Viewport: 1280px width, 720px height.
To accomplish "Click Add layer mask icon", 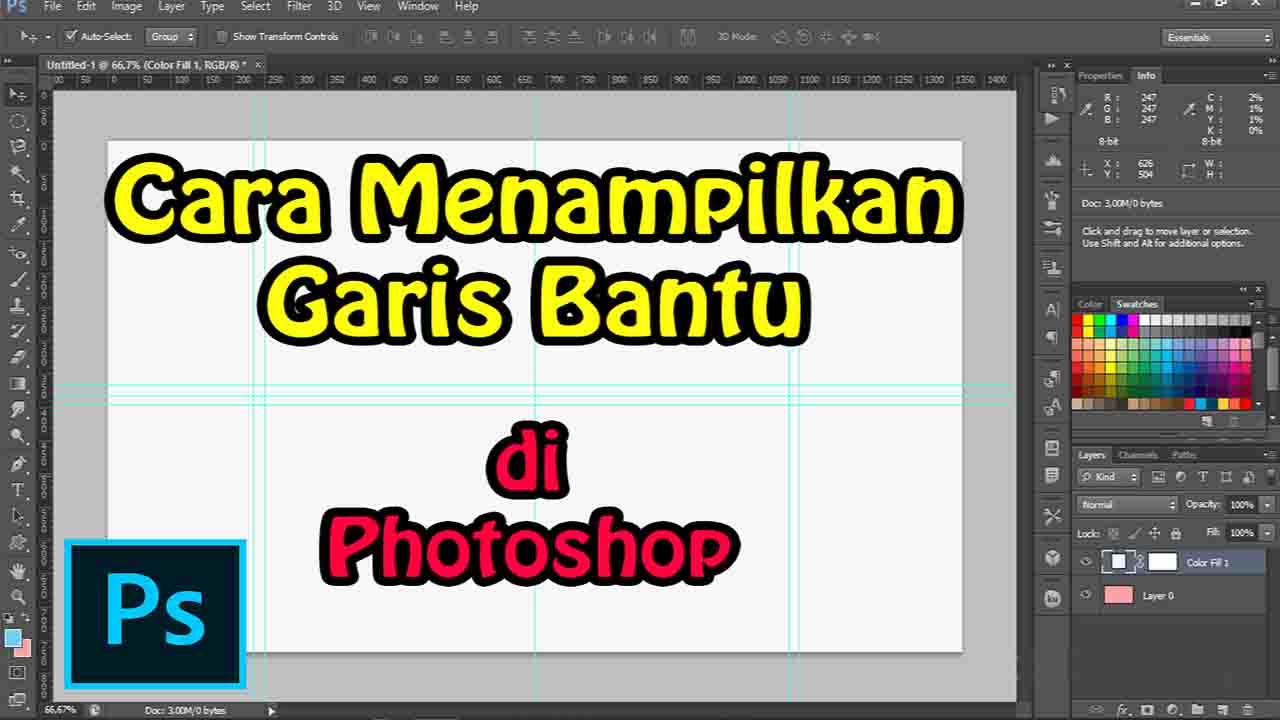I will [x=1147, y=710].
